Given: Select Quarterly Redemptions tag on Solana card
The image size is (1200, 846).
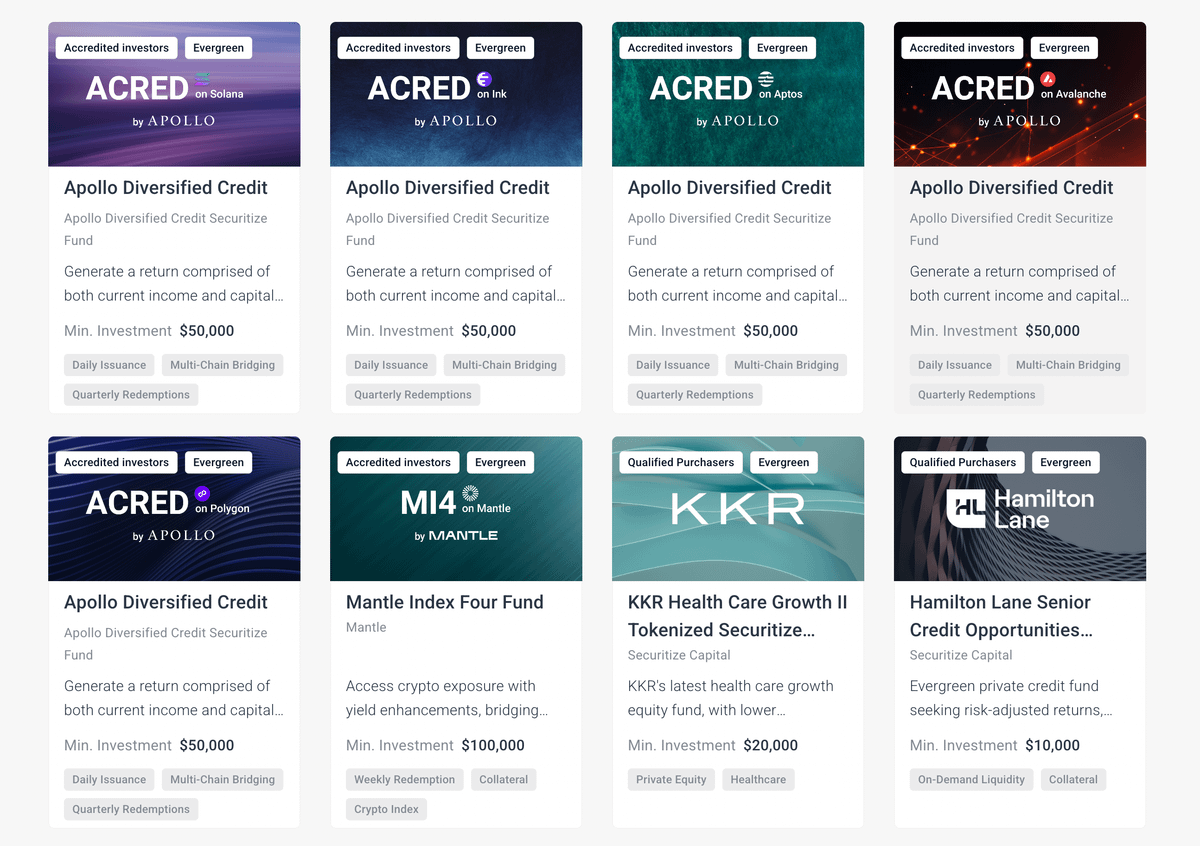Looking at the screenshot, I should tap(131, 394).
